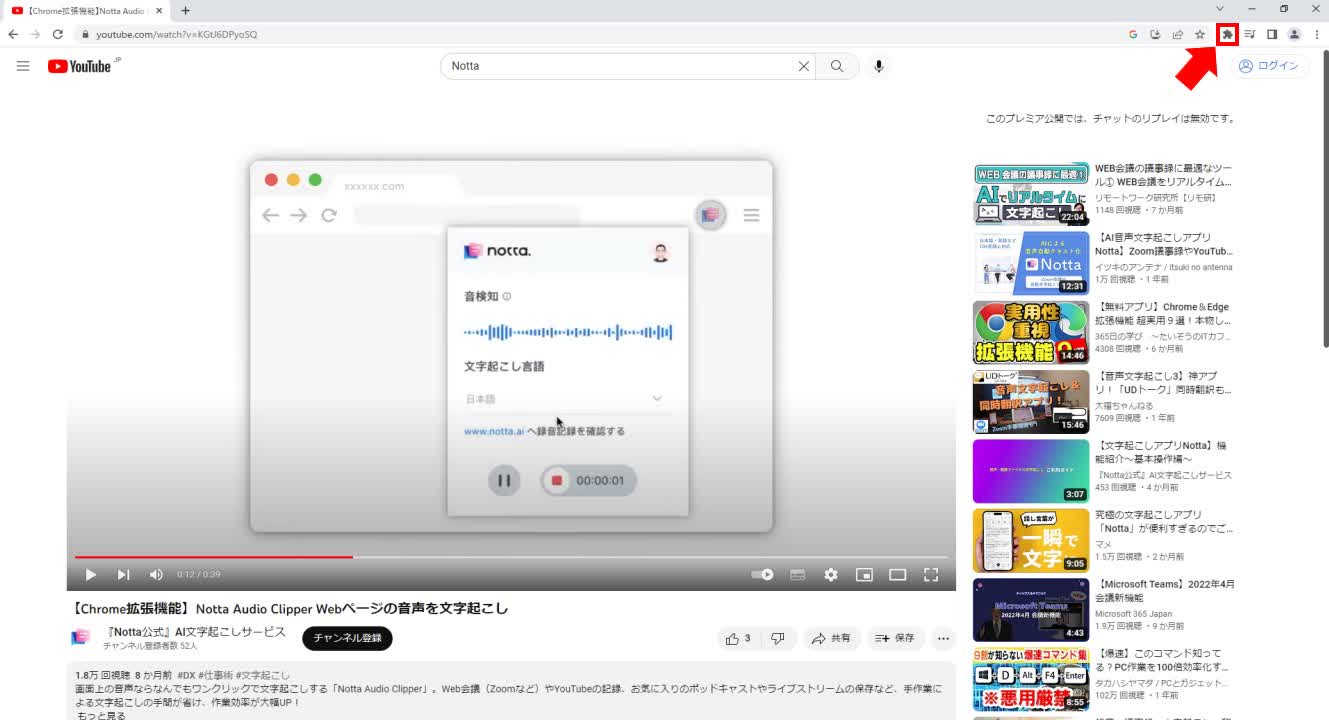This screenshot has height=720, width=1329.
Task: Open 15:46 UDトーク video thumbnail
Action: tap(1031, 402)
